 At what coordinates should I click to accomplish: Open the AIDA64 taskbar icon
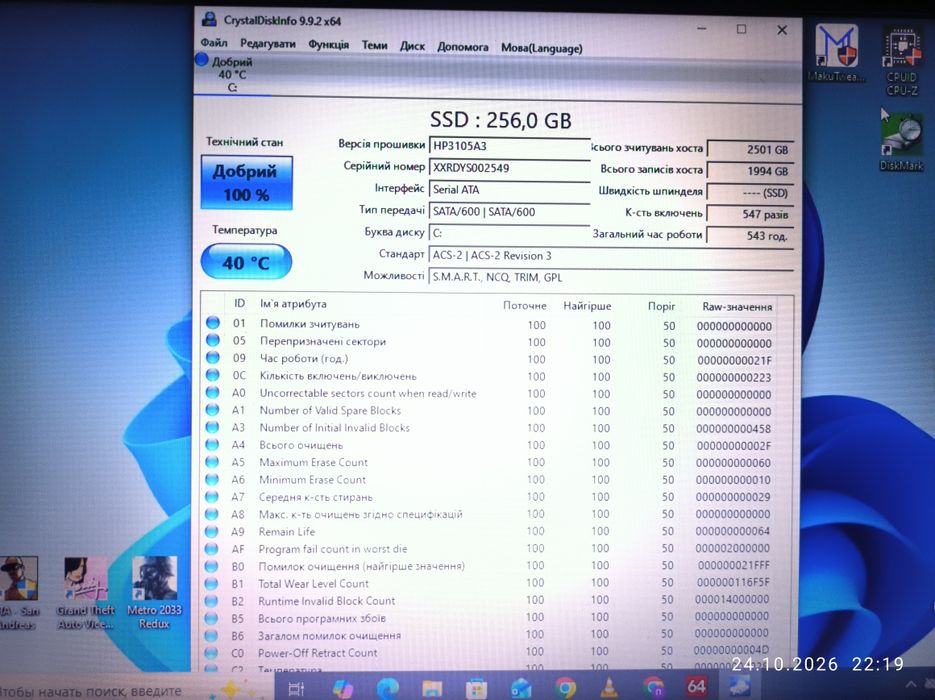[x=696, y=687]
